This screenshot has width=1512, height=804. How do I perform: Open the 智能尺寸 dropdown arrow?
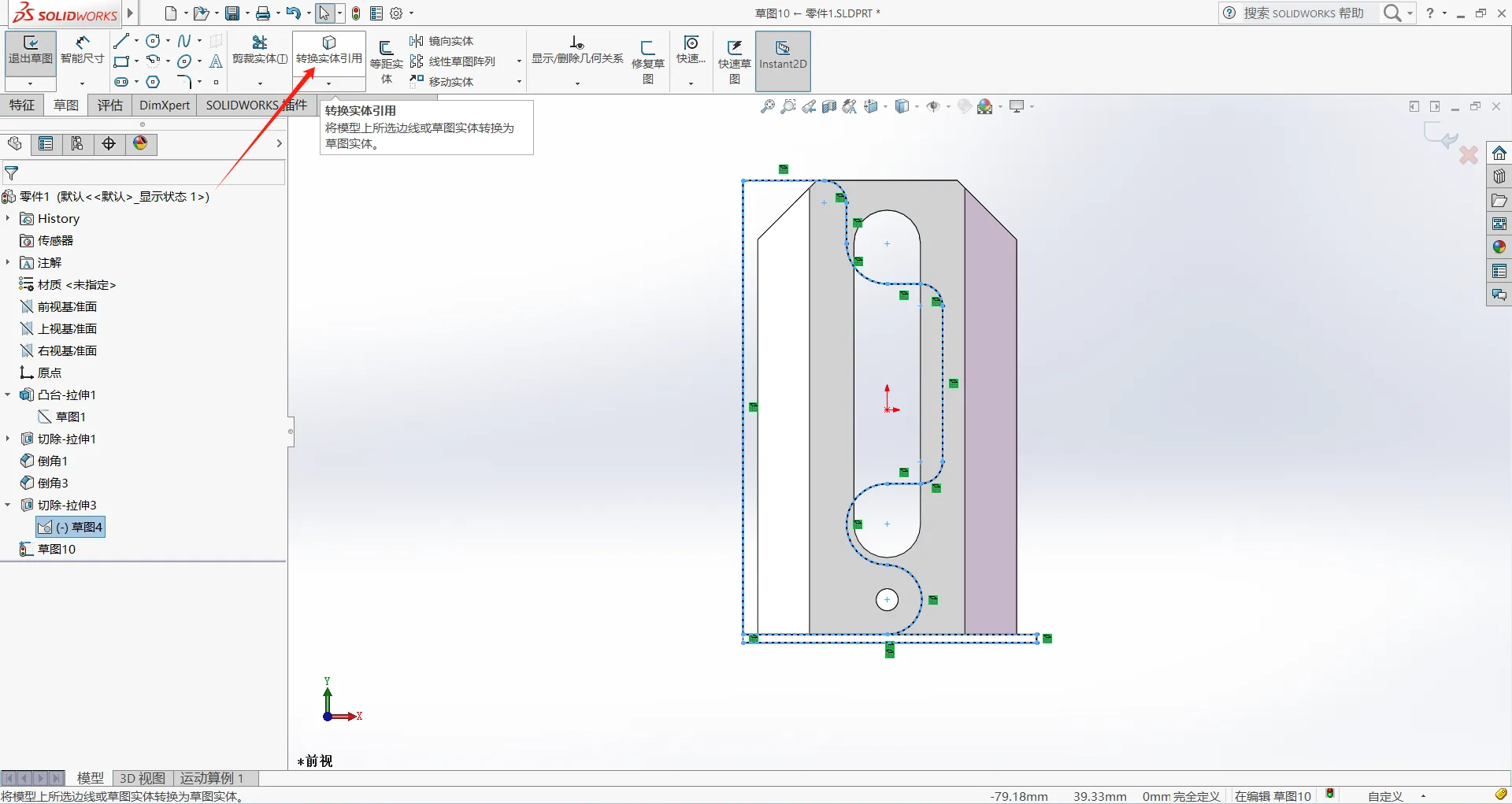click(82, 83)
